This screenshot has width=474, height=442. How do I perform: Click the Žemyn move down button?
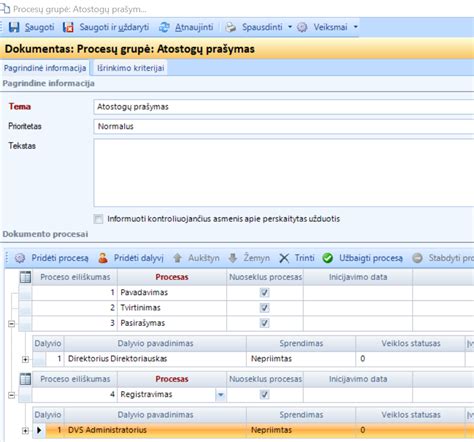tap(249, 258)
